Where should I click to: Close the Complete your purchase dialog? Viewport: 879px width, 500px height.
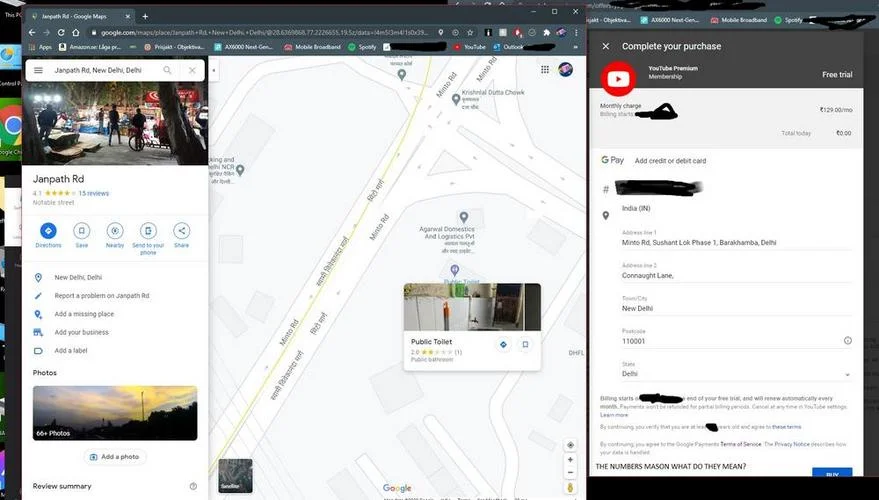[605, 46]
